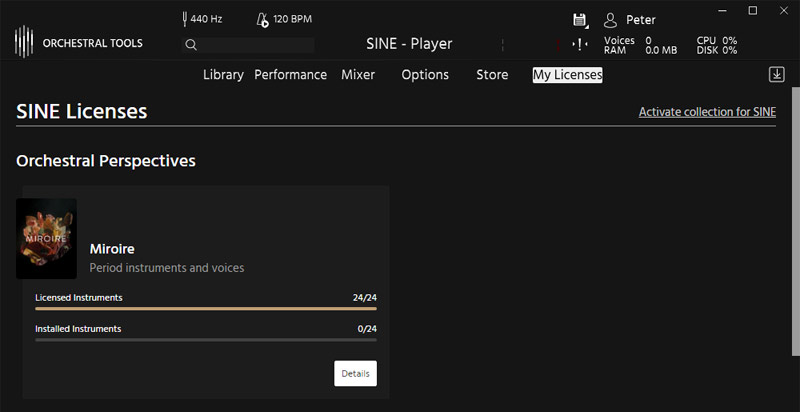The image size is (800, 412).
Task: Click the Peter username label
Action: [x=641, y=20]
